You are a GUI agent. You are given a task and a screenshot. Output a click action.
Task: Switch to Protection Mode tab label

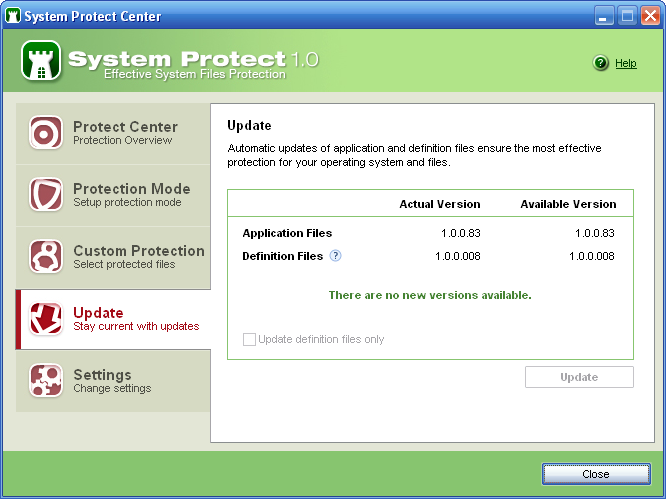132,189
